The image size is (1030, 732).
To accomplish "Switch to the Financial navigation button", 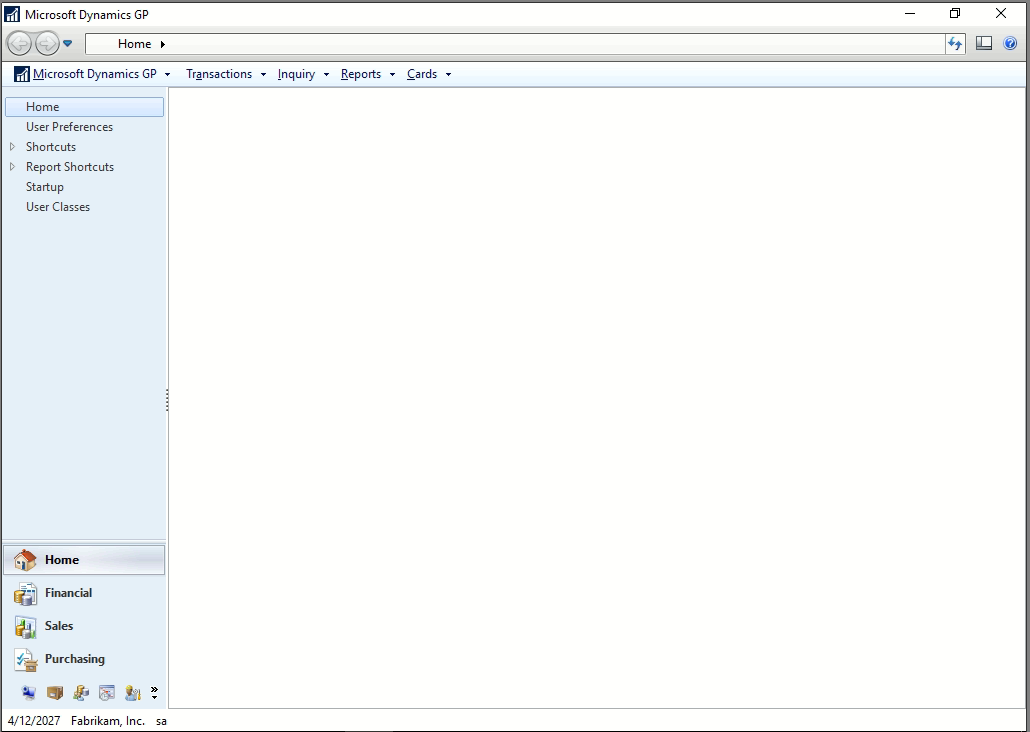I will click(68, 593).
